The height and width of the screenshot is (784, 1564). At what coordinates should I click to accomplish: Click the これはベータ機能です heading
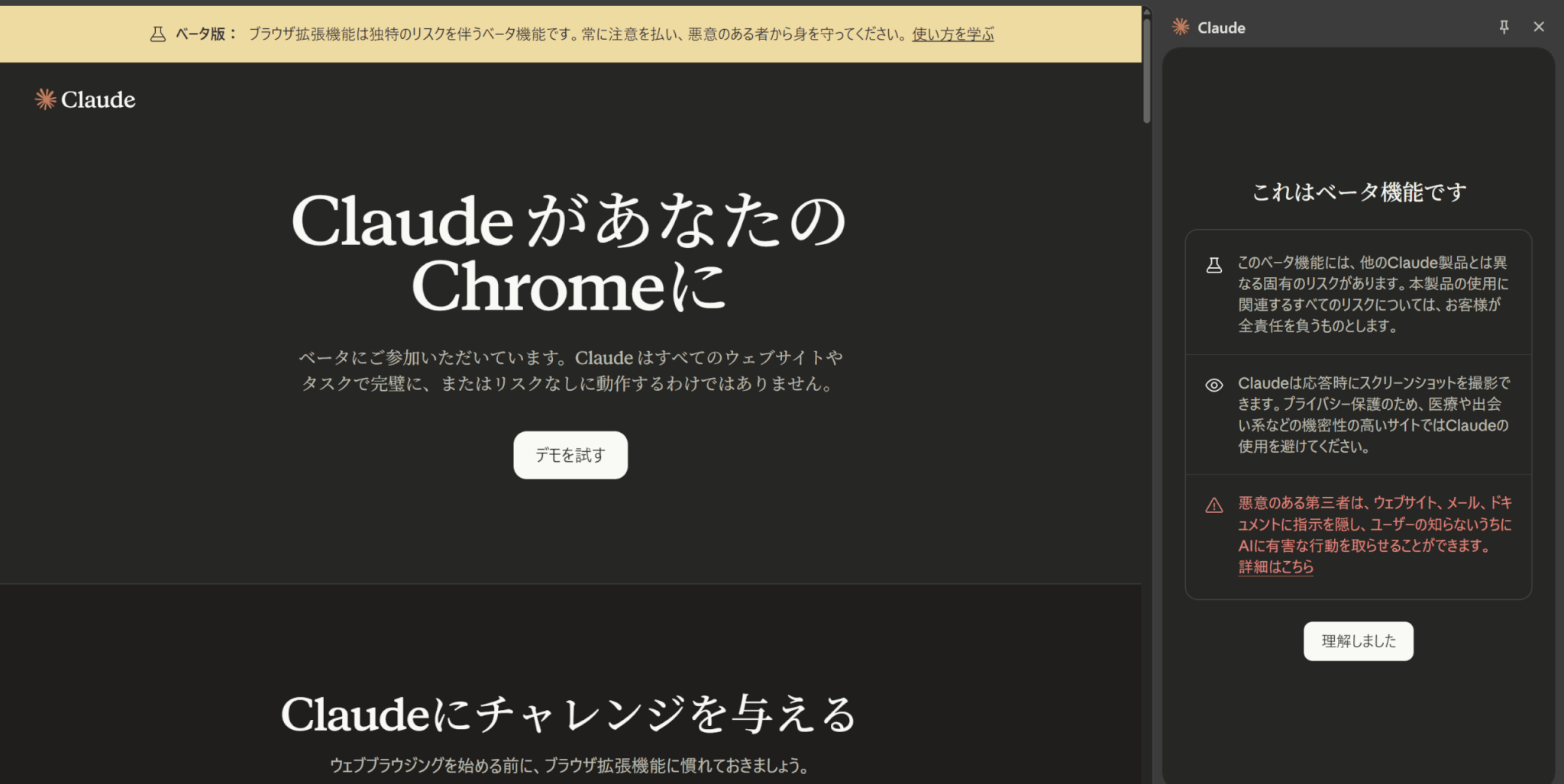1359,192
